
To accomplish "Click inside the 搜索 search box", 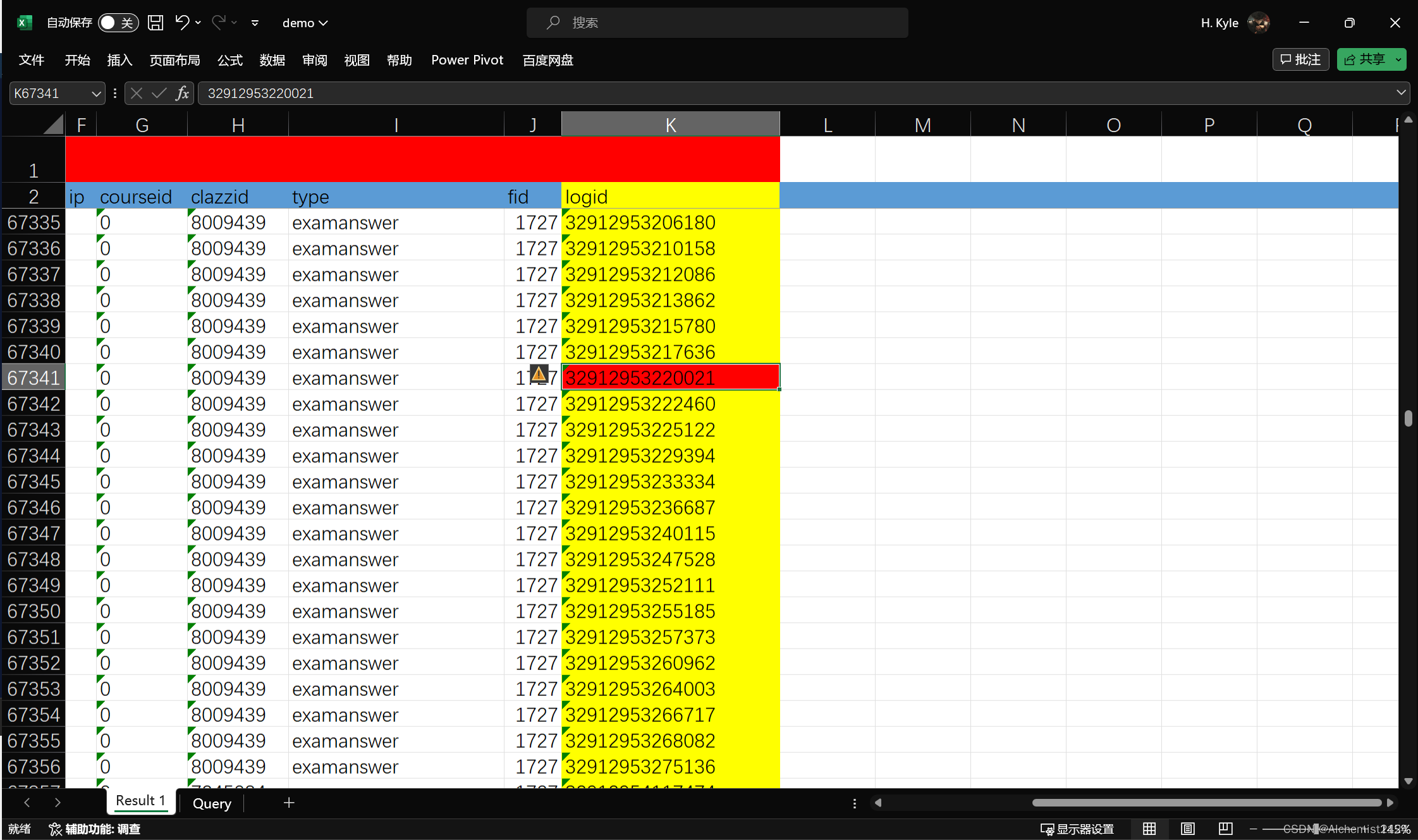I will 714,23.
